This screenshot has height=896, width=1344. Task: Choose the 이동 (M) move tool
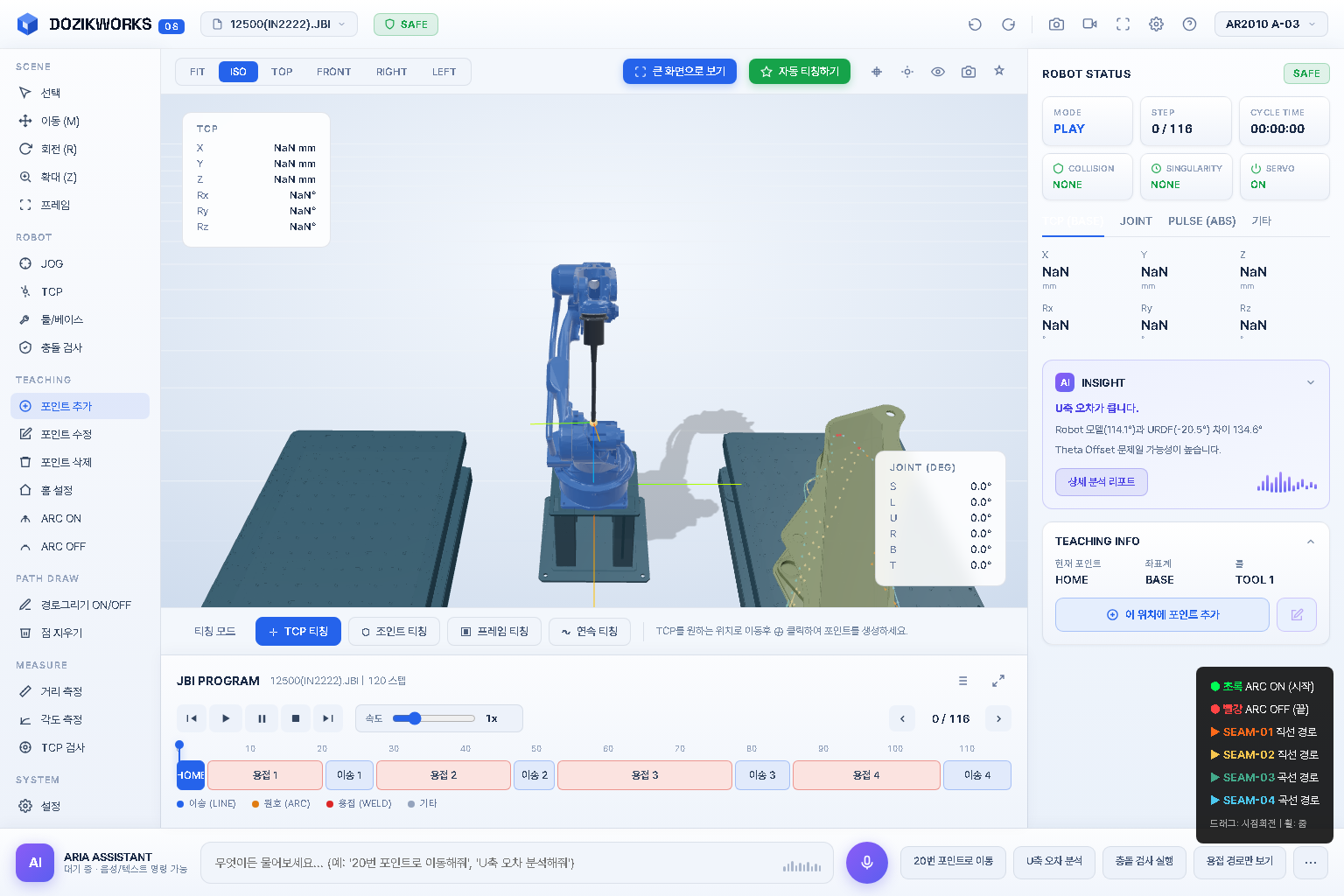click(80, 121)
